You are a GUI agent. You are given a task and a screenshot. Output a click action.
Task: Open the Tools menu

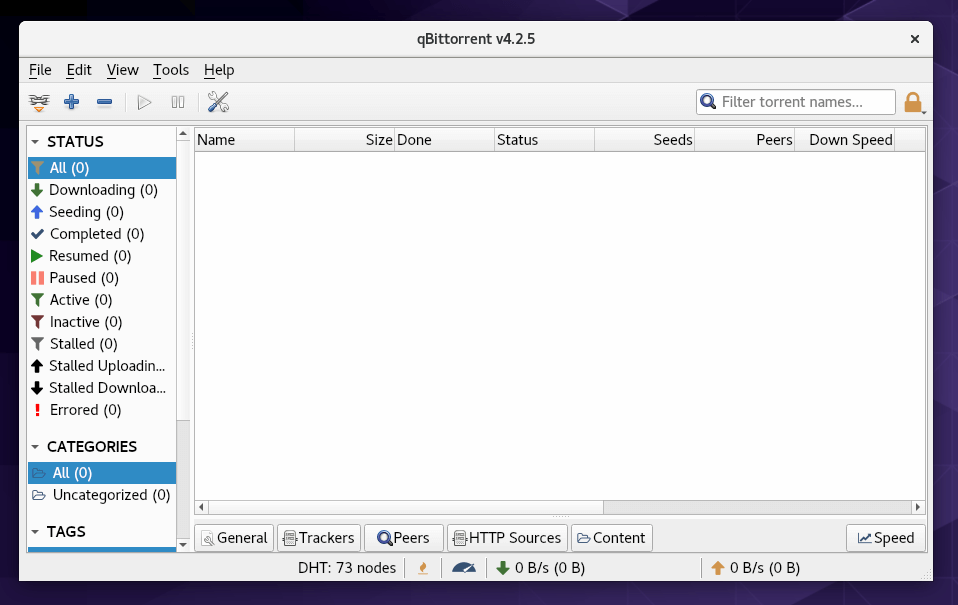click(x=171, y=70)
